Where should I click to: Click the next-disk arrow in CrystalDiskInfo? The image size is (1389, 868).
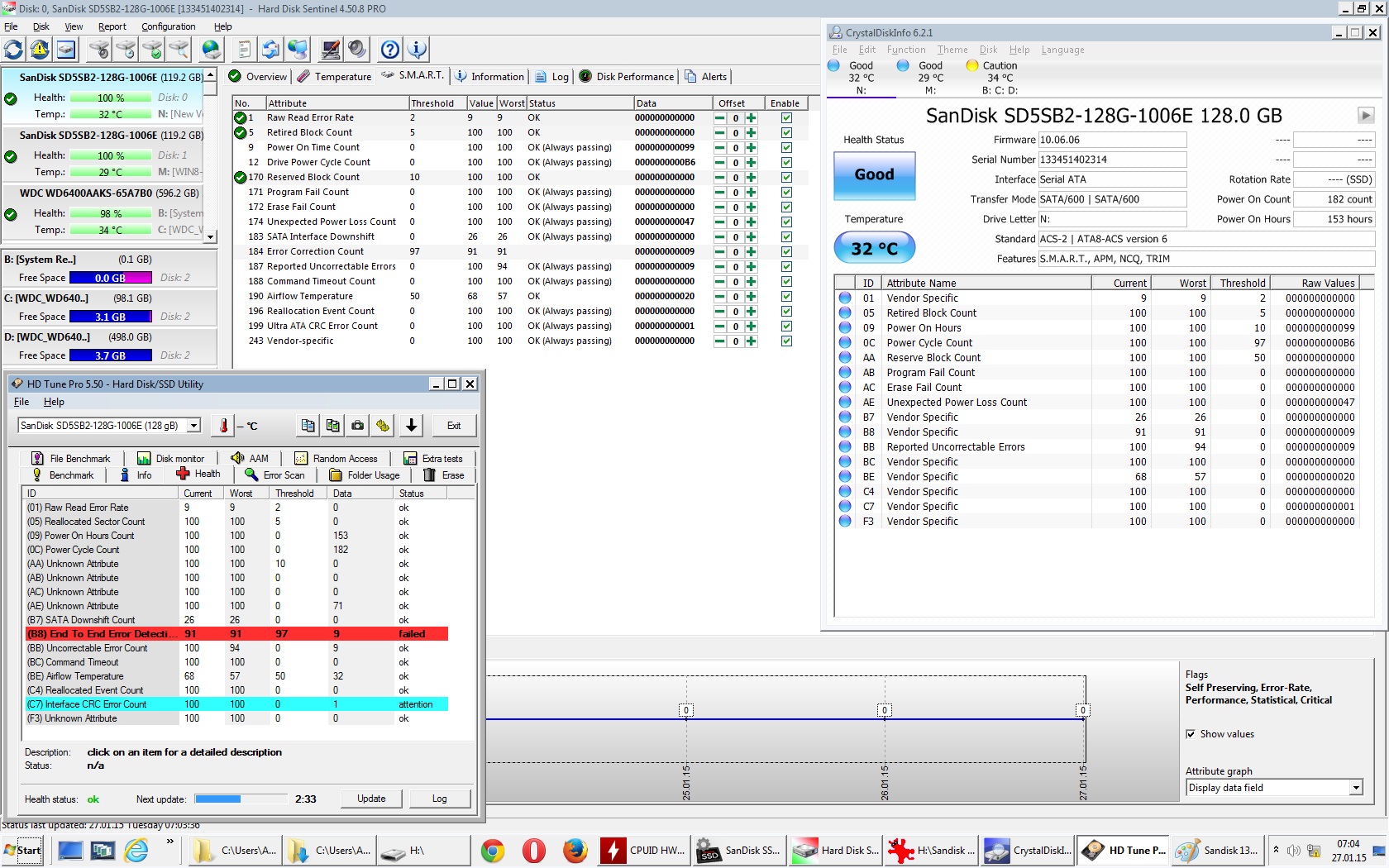tap(1366, 116)
